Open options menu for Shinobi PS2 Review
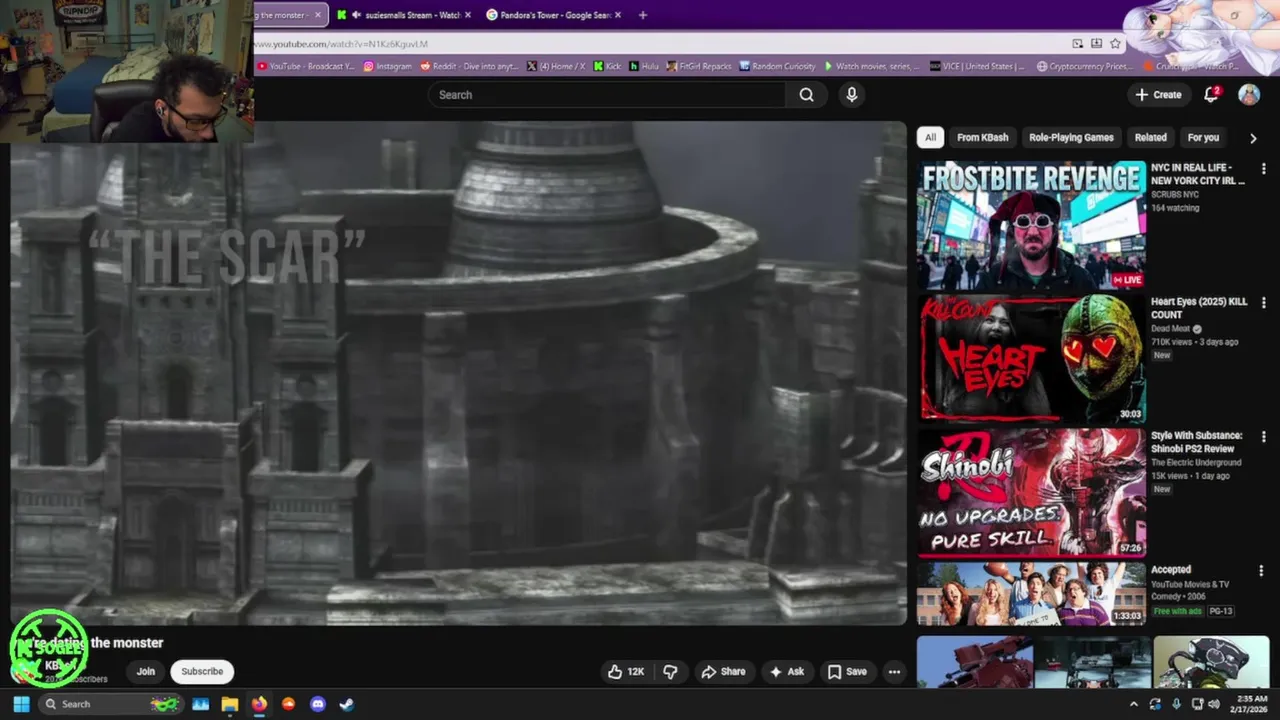 point(1263,437)
